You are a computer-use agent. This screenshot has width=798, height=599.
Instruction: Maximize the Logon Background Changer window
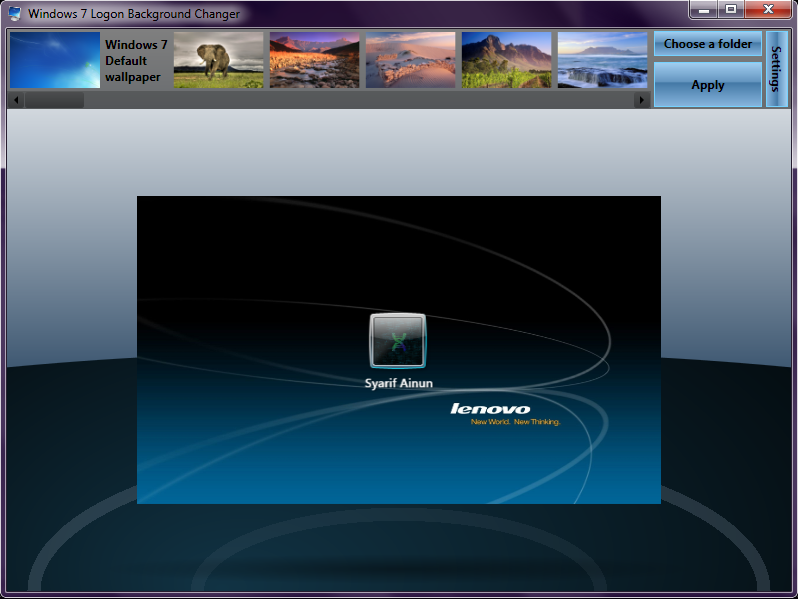731,10
